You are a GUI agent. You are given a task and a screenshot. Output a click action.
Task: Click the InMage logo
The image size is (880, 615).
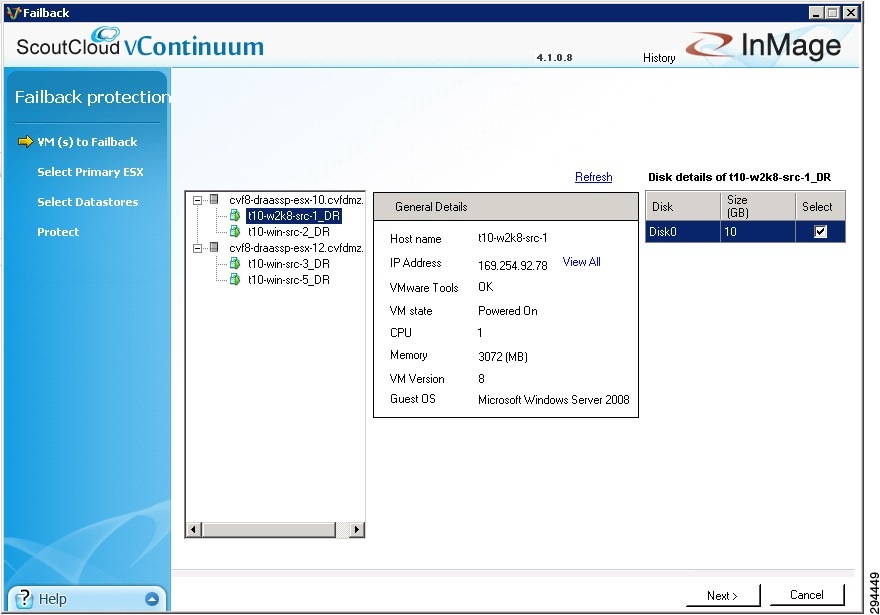click(x=764, y=45)
